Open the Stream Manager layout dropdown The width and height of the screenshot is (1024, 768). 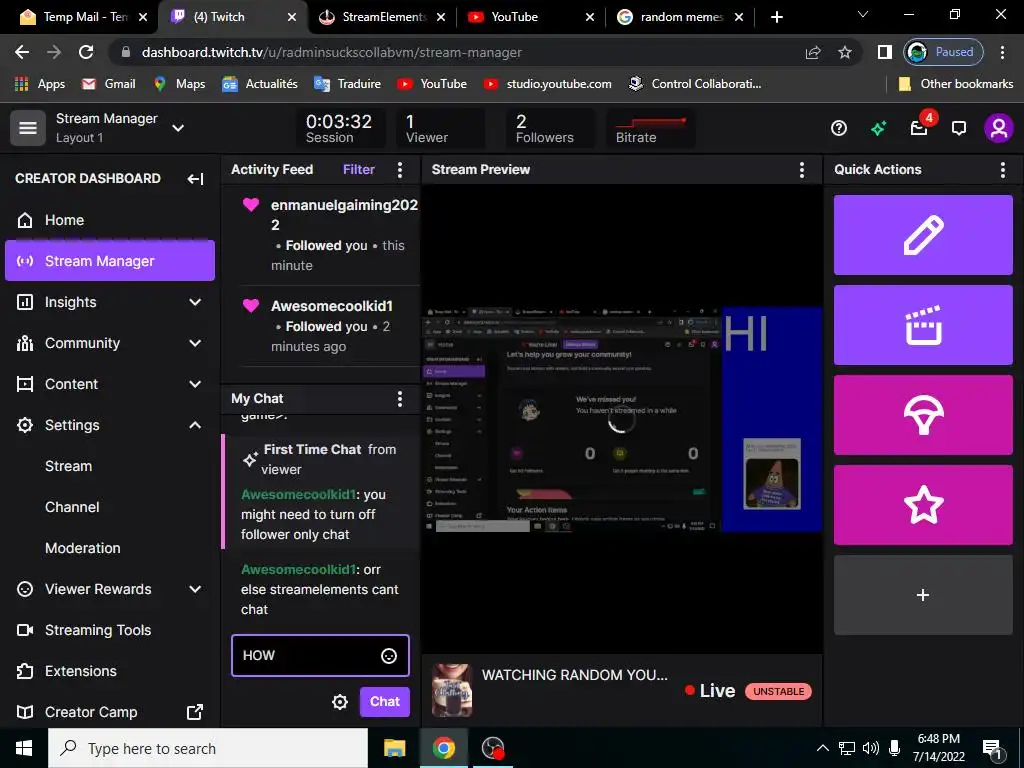coord(178,128)
